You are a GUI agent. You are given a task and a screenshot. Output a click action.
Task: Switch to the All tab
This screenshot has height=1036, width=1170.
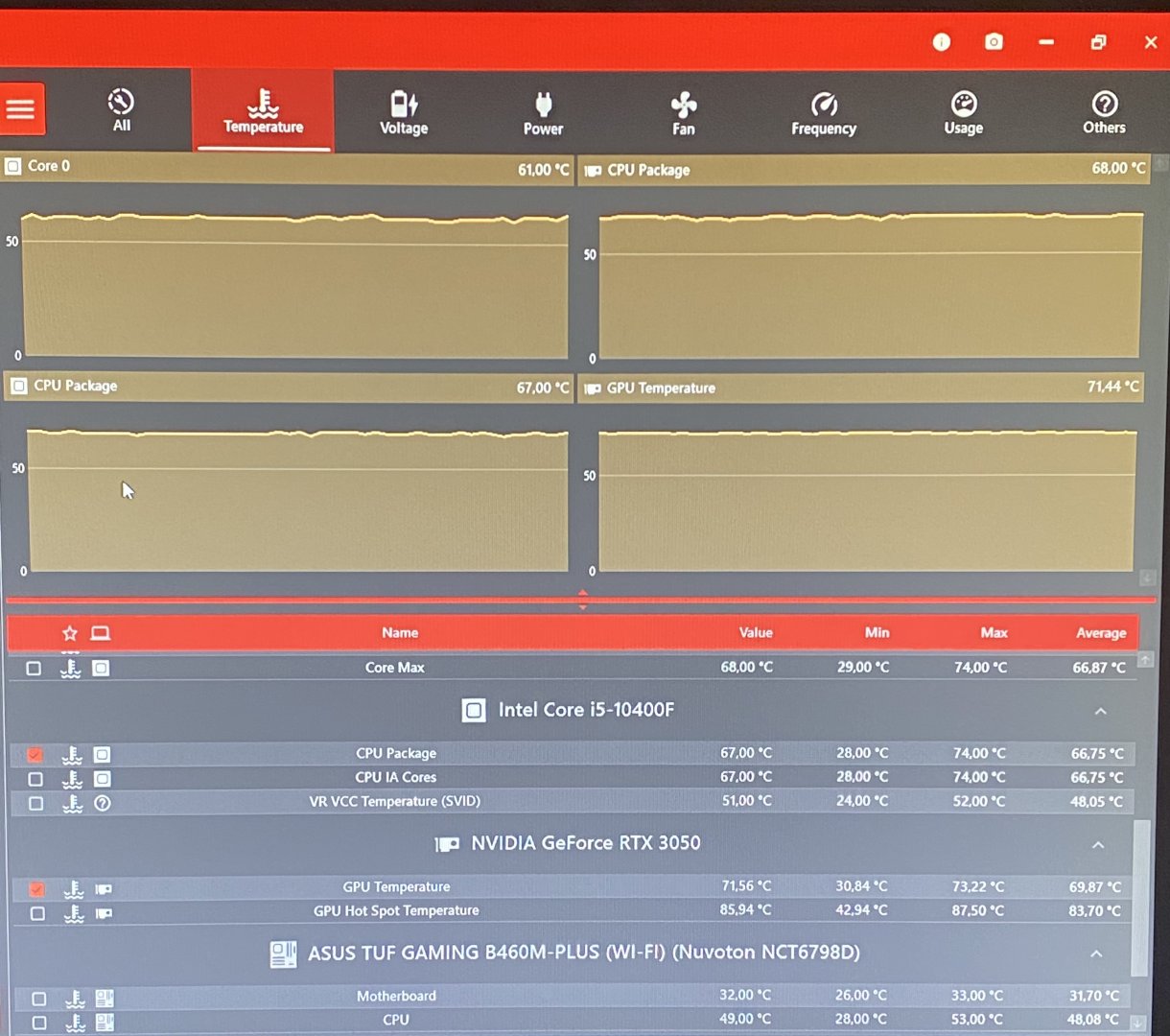point(121,110)
